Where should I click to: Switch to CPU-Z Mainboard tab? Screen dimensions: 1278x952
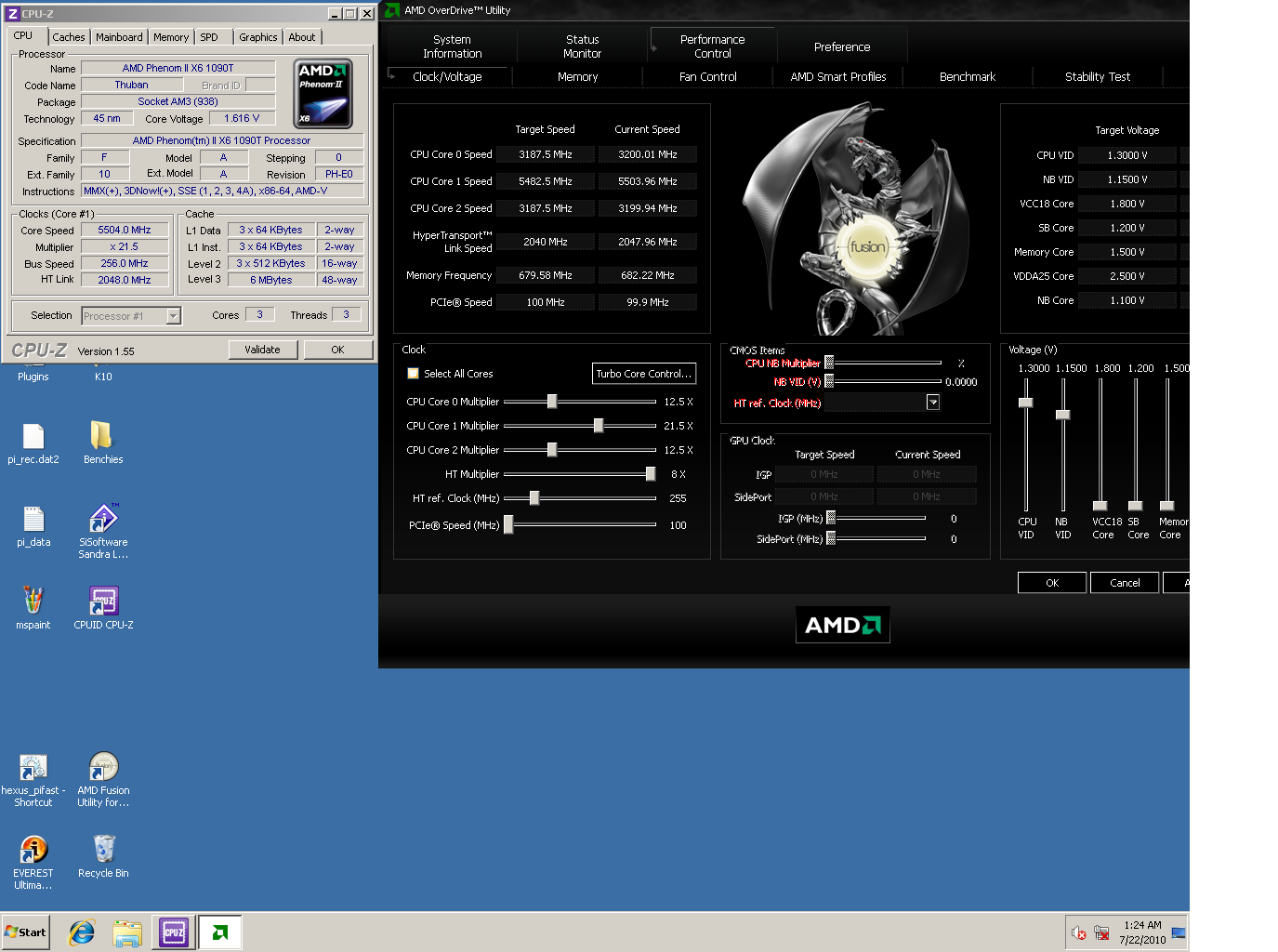coord(119,37)
